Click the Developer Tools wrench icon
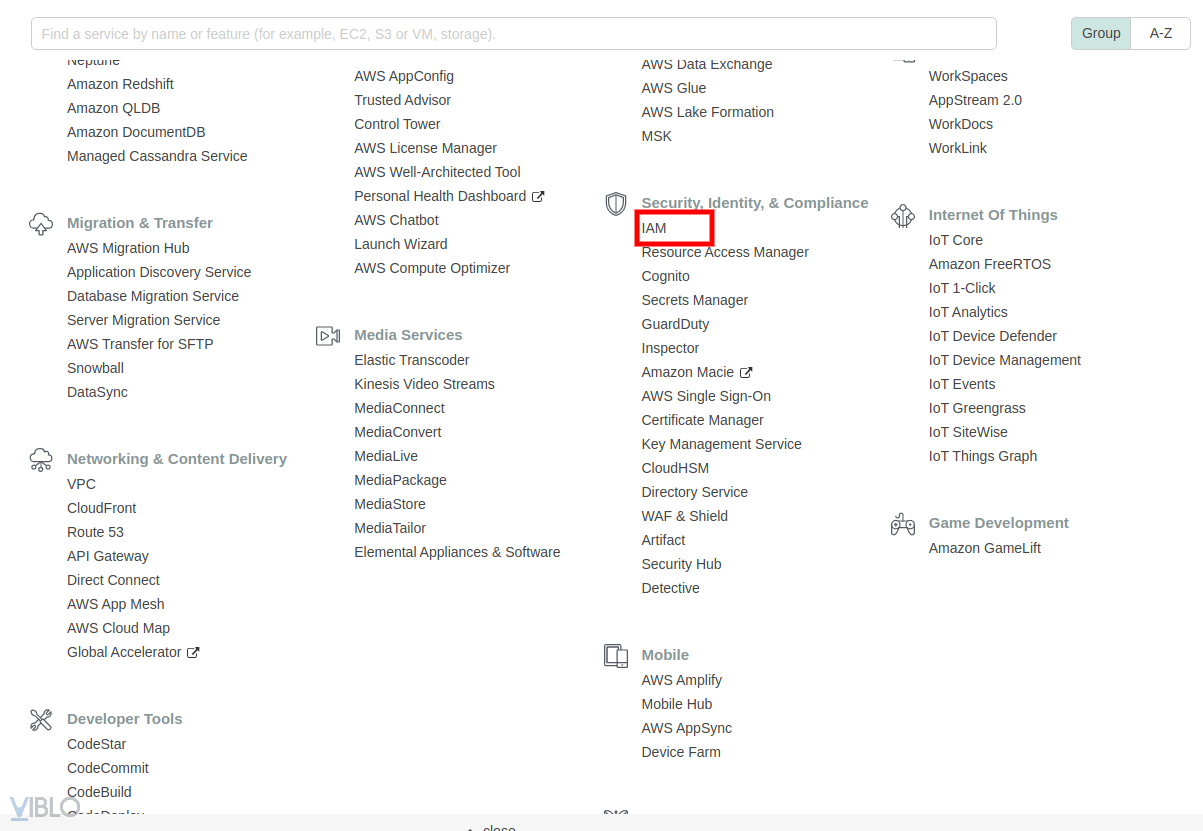Viewport: 1203px width, 831px height. click(41, 719)
